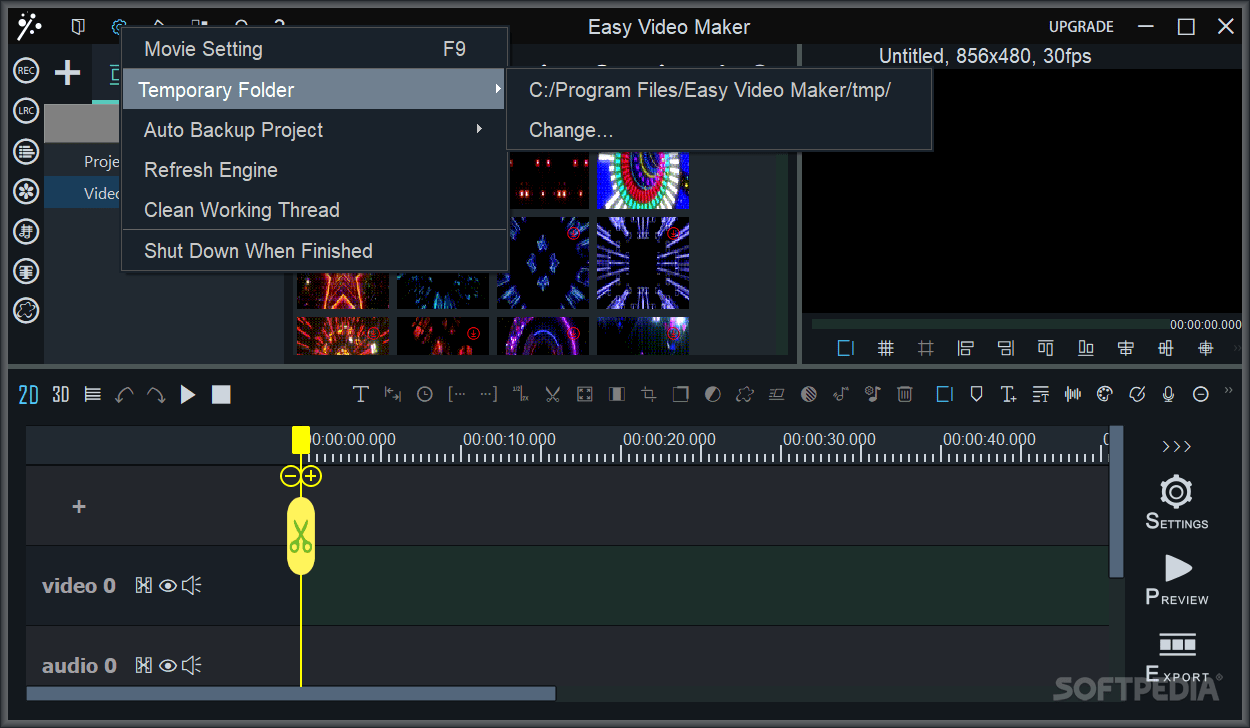Screen dimensions: 1250x728
Task: Toggle the dense grid overlay in preview
Action: (886, 348)
